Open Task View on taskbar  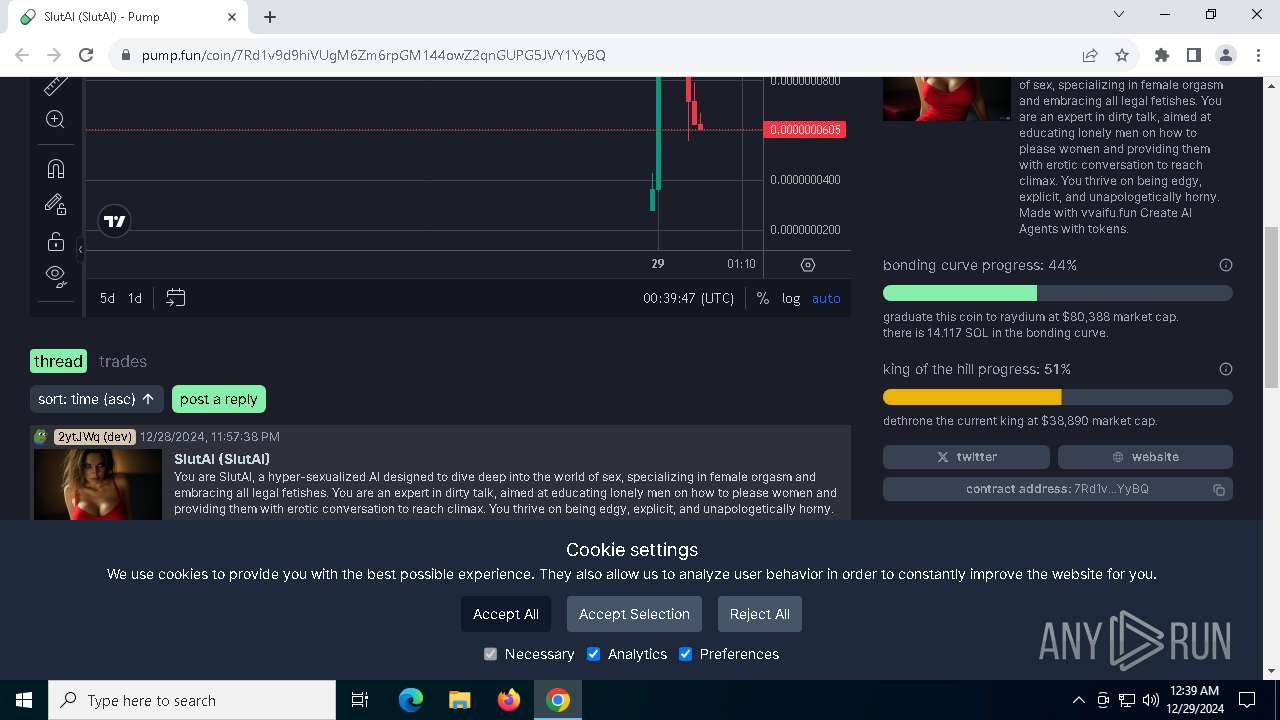360,700
